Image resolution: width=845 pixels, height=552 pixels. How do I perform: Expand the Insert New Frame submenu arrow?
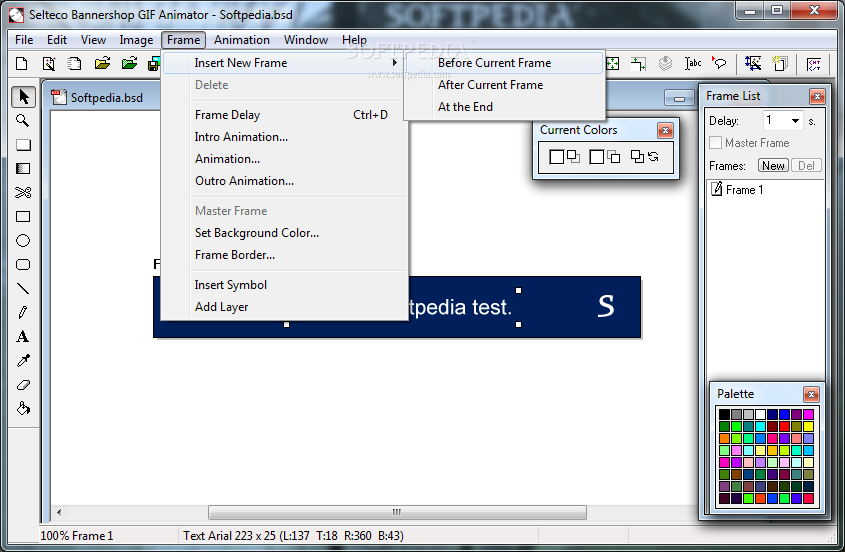tap(395, 63)
